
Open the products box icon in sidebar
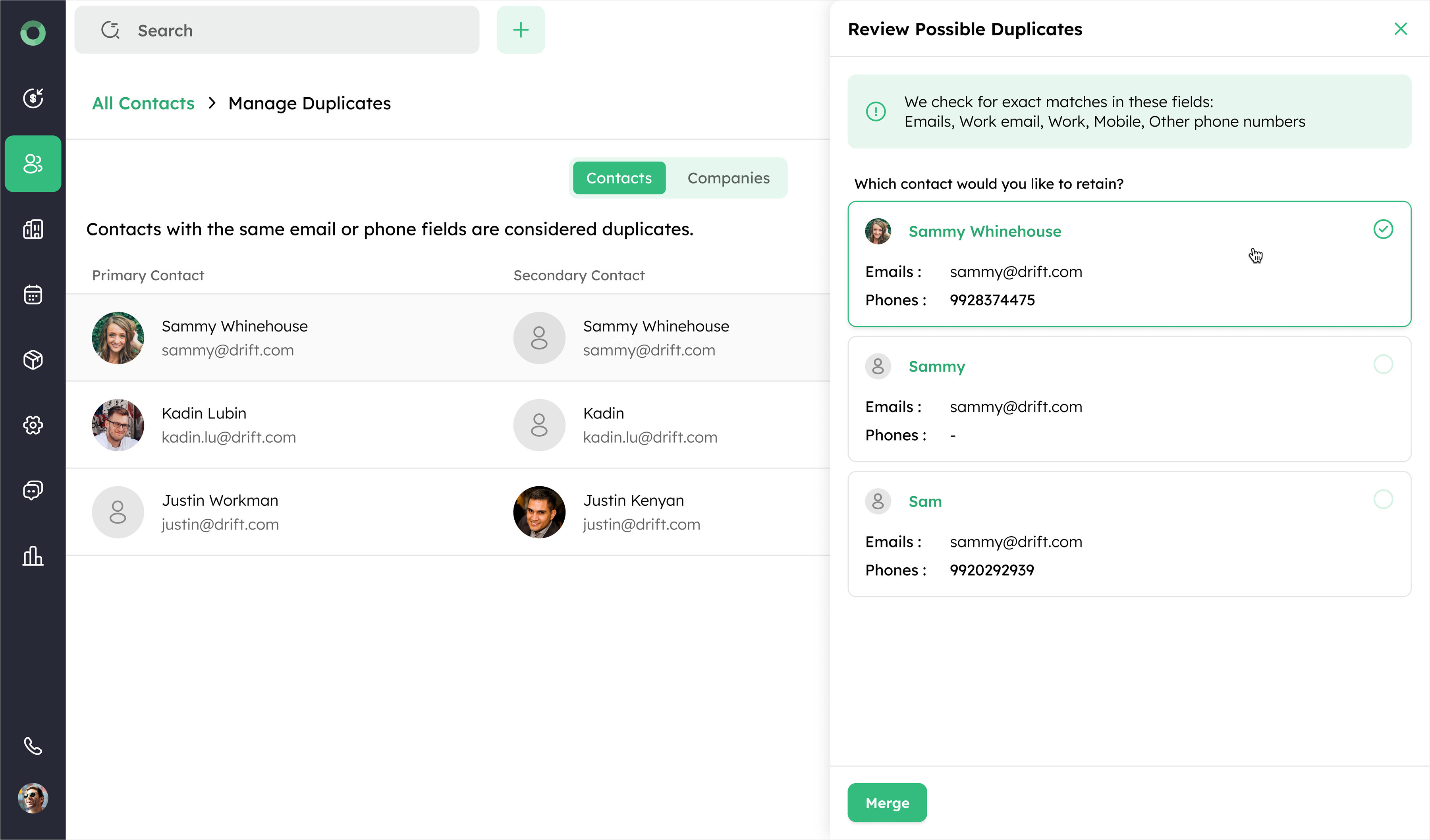[33, 360]
